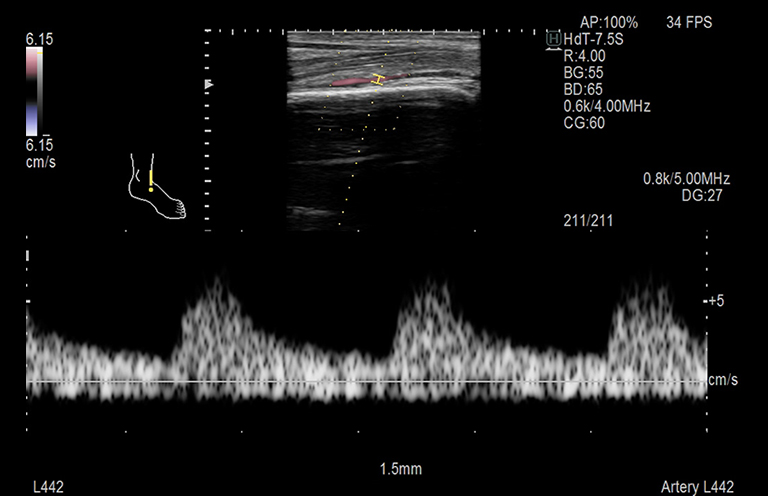This screenshot has height=496, width=768.
Task: Click the DG:27 Doppler gain value
Action: pyautogui.click(x=705, y=196)
